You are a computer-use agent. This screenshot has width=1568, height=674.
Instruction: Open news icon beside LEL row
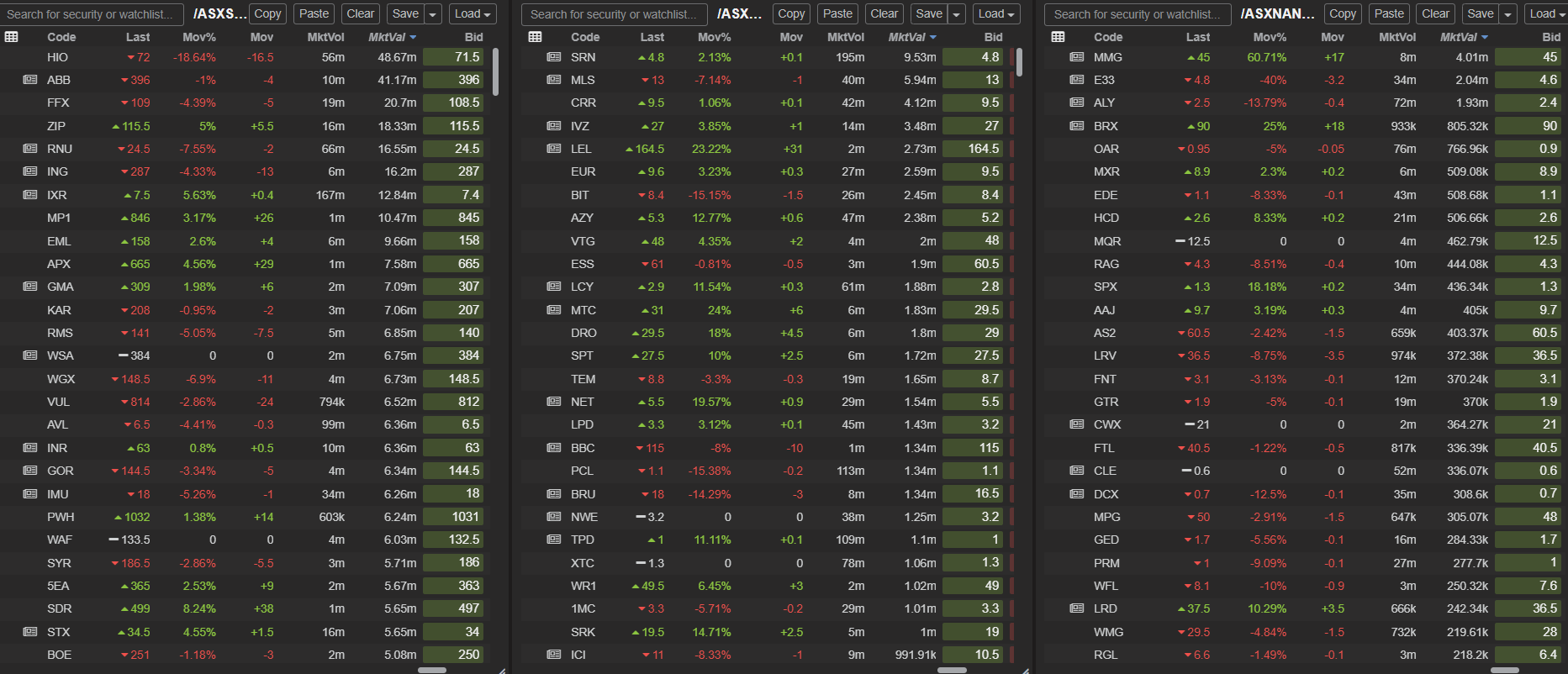[554, 149]
